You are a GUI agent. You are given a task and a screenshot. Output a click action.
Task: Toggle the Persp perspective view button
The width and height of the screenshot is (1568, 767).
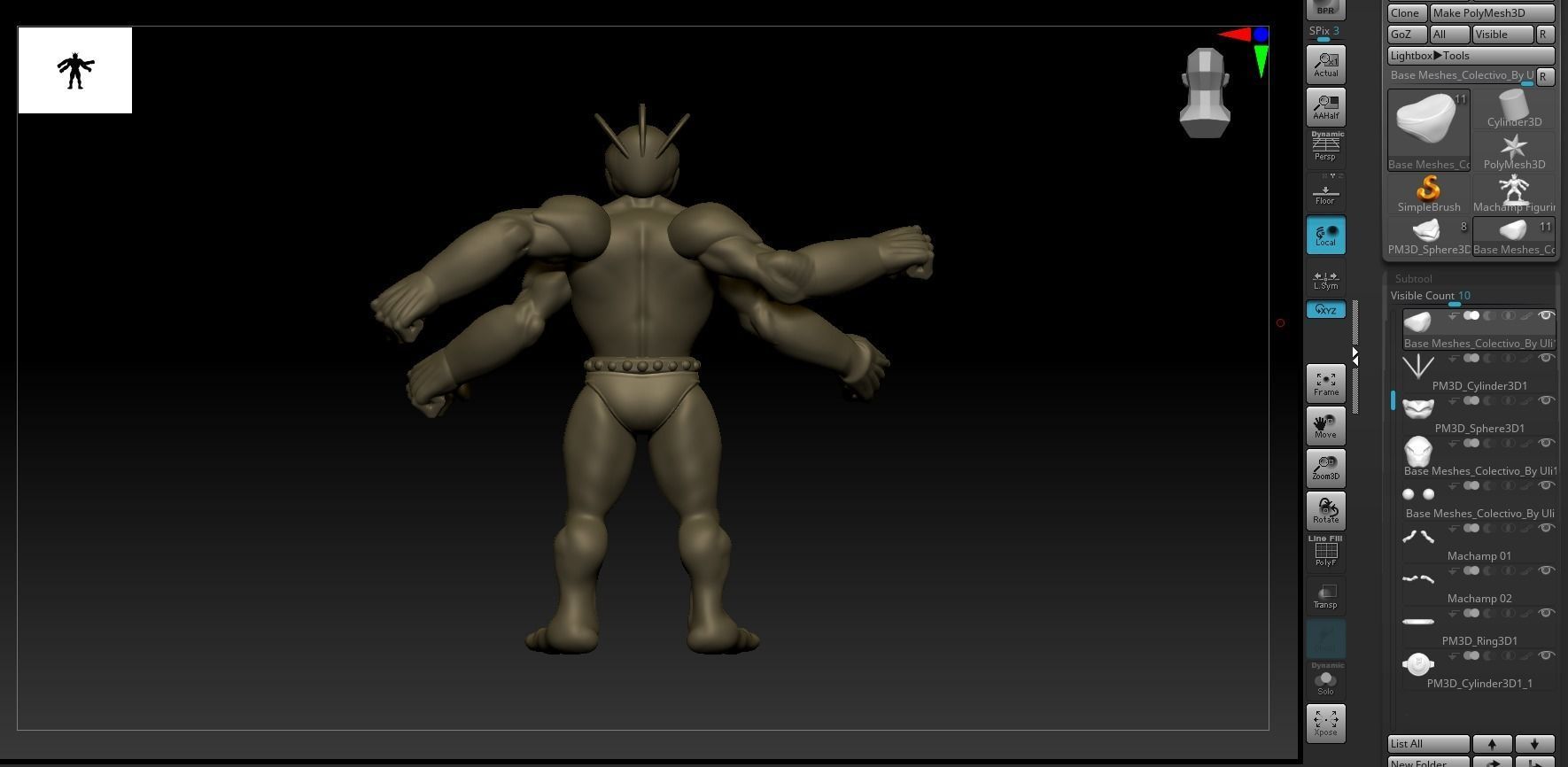click(x=1325, y=148)
